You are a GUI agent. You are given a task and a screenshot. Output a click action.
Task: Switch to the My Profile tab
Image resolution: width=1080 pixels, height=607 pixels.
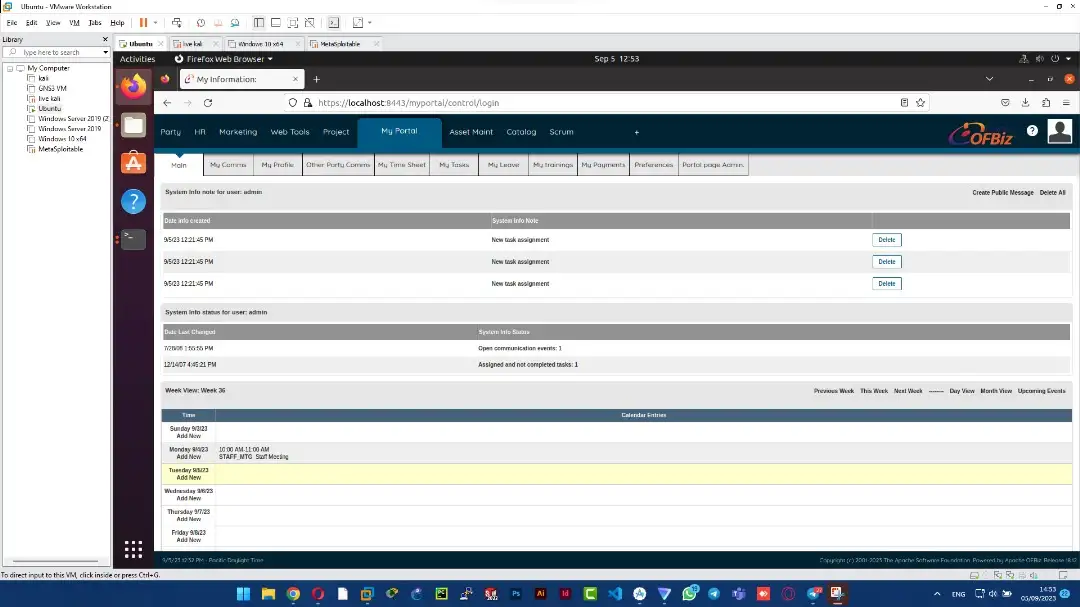coord(279,165)
